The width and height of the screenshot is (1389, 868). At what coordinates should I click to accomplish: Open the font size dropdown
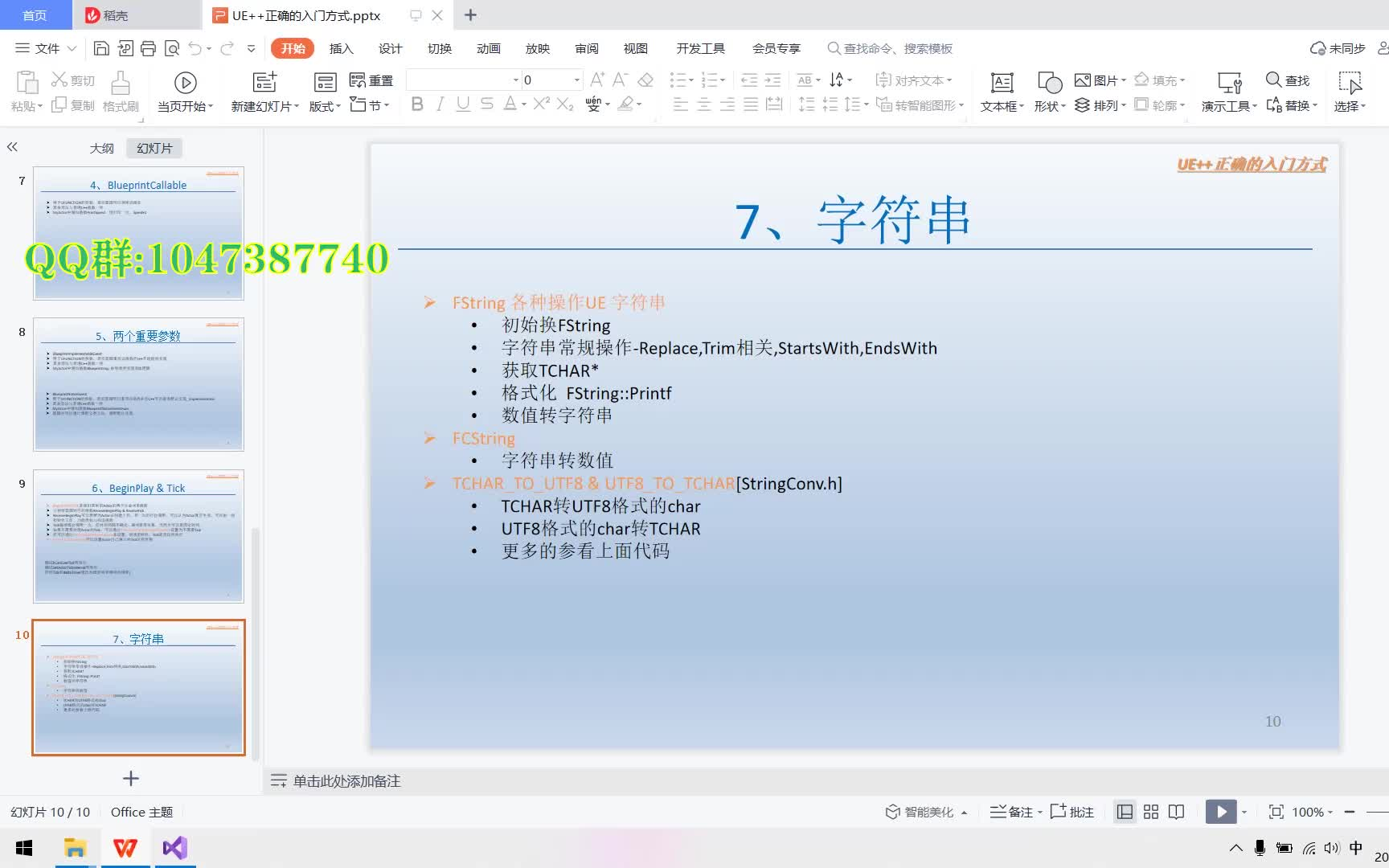coord(576,80)
